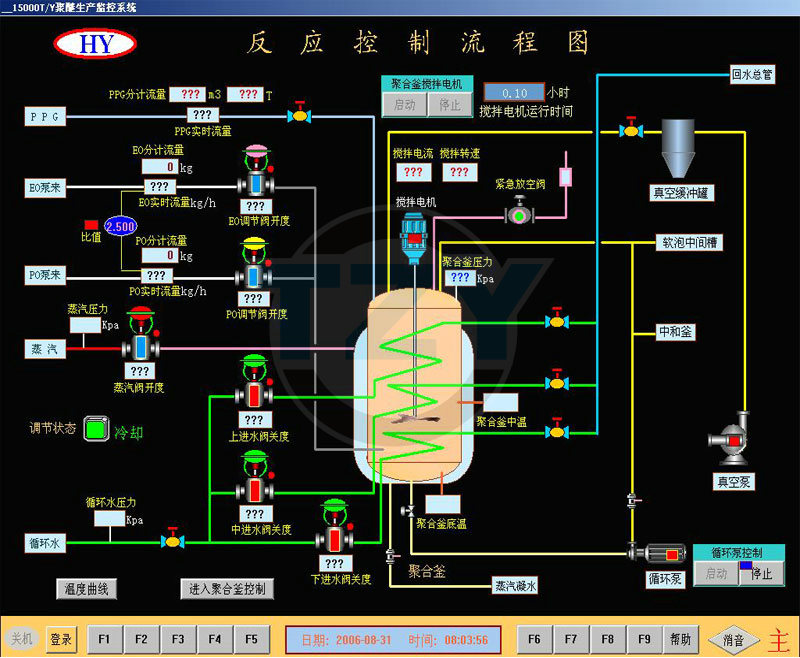Click the 进入聚合釜控制 button
The width and height of the screenshot is (800, 658).
coord(227,589)
